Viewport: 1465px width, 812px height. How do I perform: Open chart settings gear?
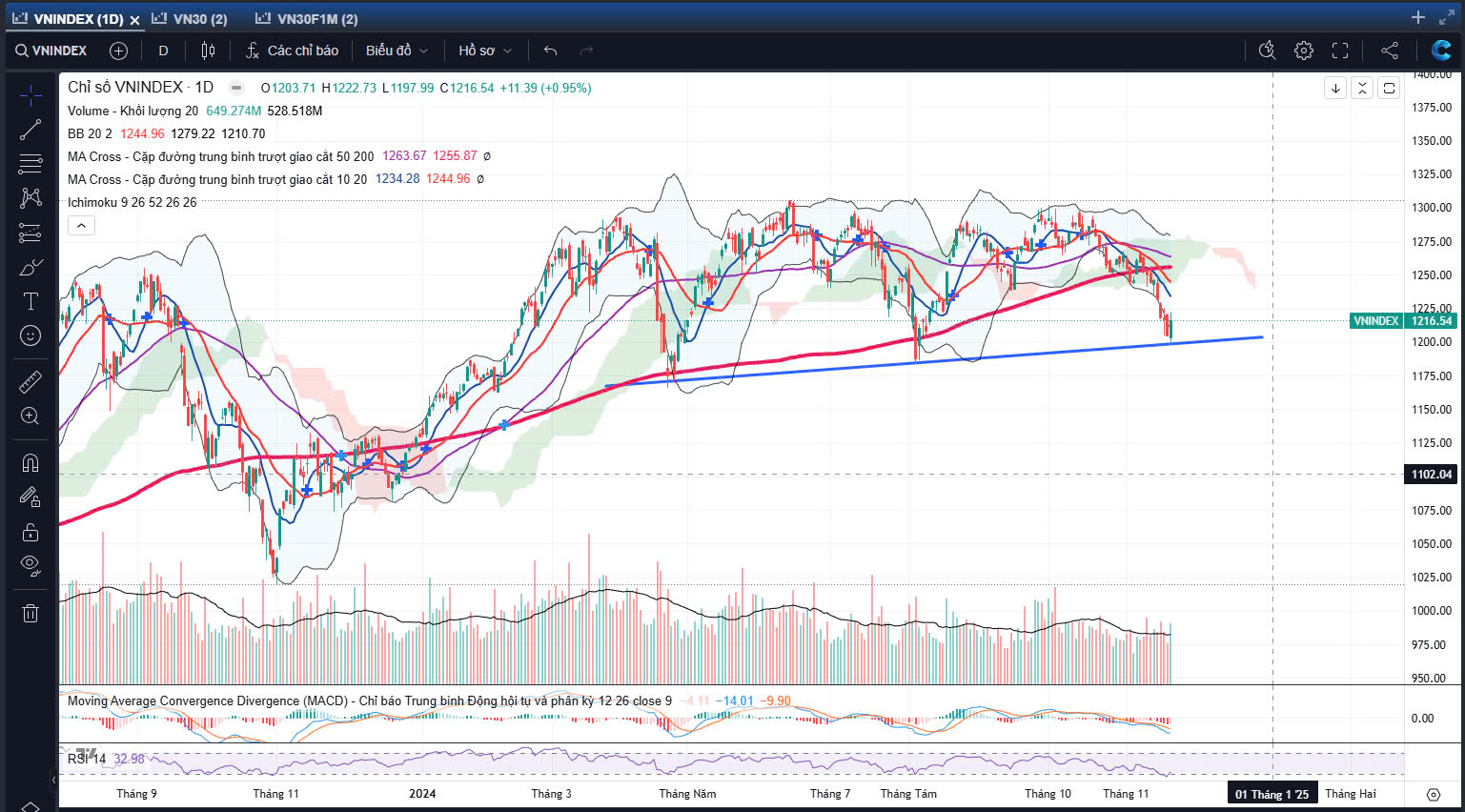[x=1304, y=51]
